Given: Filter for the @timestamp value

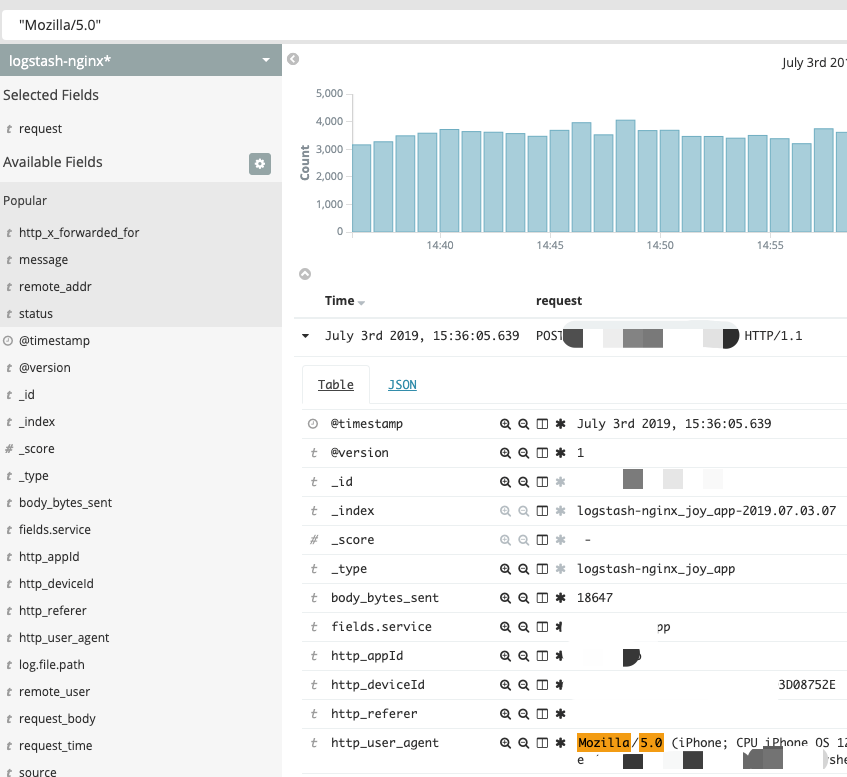Looking at the screenshot, I should pyautogui.click(x=506, y=424).
